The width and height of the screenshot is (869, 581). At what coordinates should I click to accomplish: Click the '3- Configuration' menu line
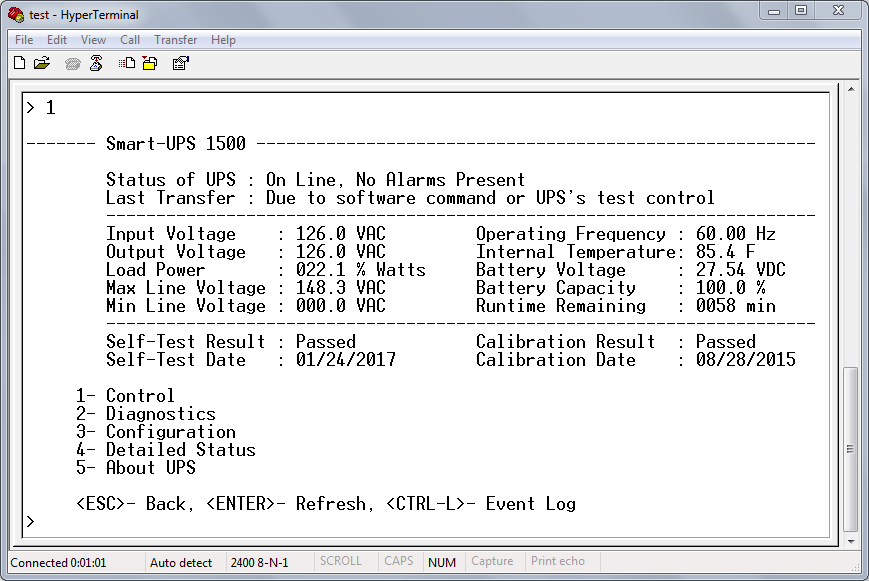tap(156, 431)
